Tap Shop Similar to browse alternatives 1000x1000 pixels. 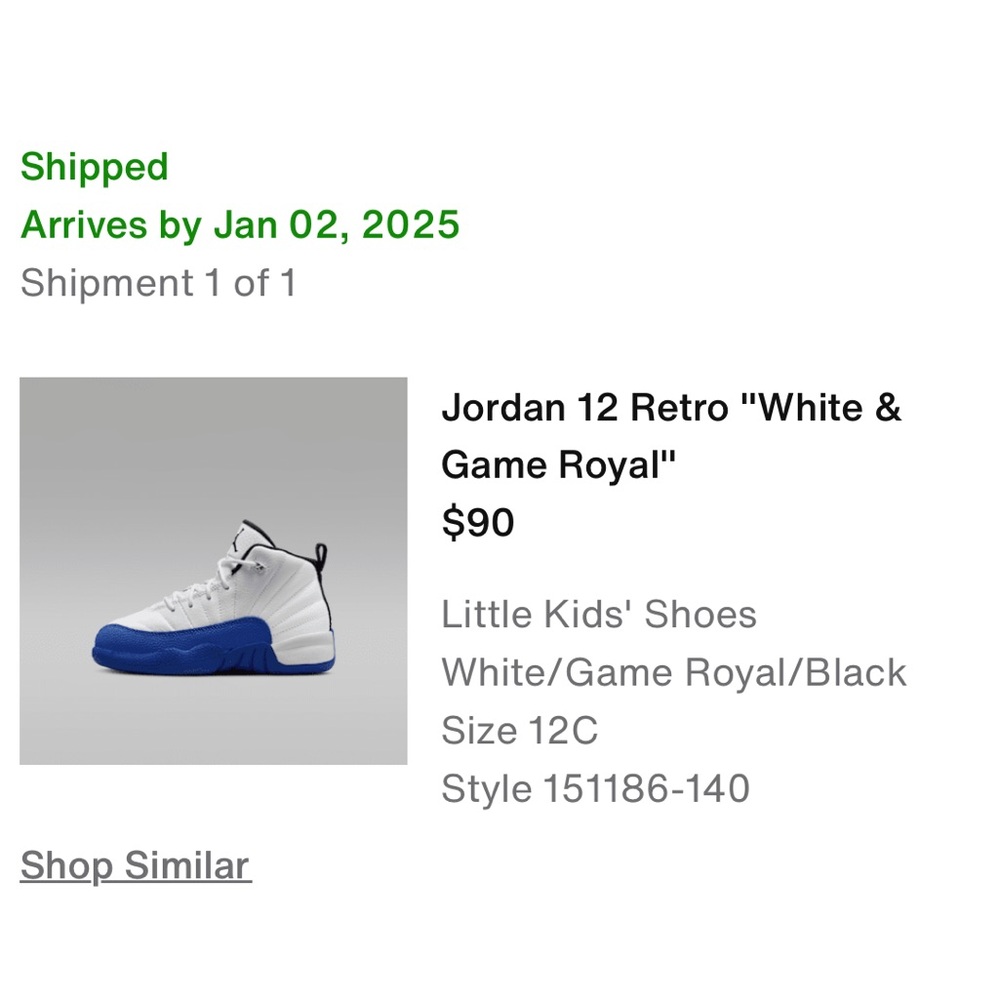[134, 866]
